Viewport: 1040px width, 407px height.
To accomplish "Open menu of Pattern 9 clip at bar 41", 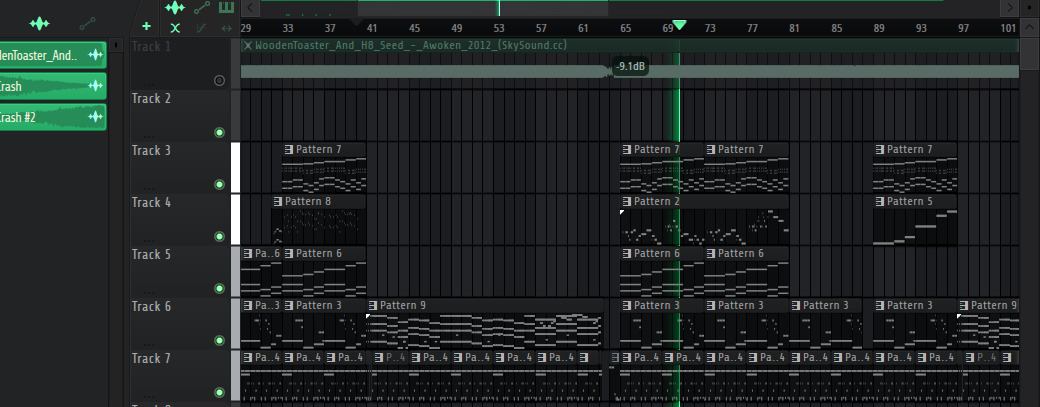I will coord(373,306).
